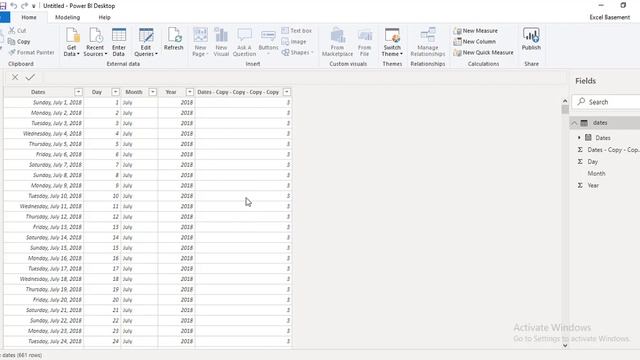
Task: Select the Dates column header
Action: [x=38, y=92]
